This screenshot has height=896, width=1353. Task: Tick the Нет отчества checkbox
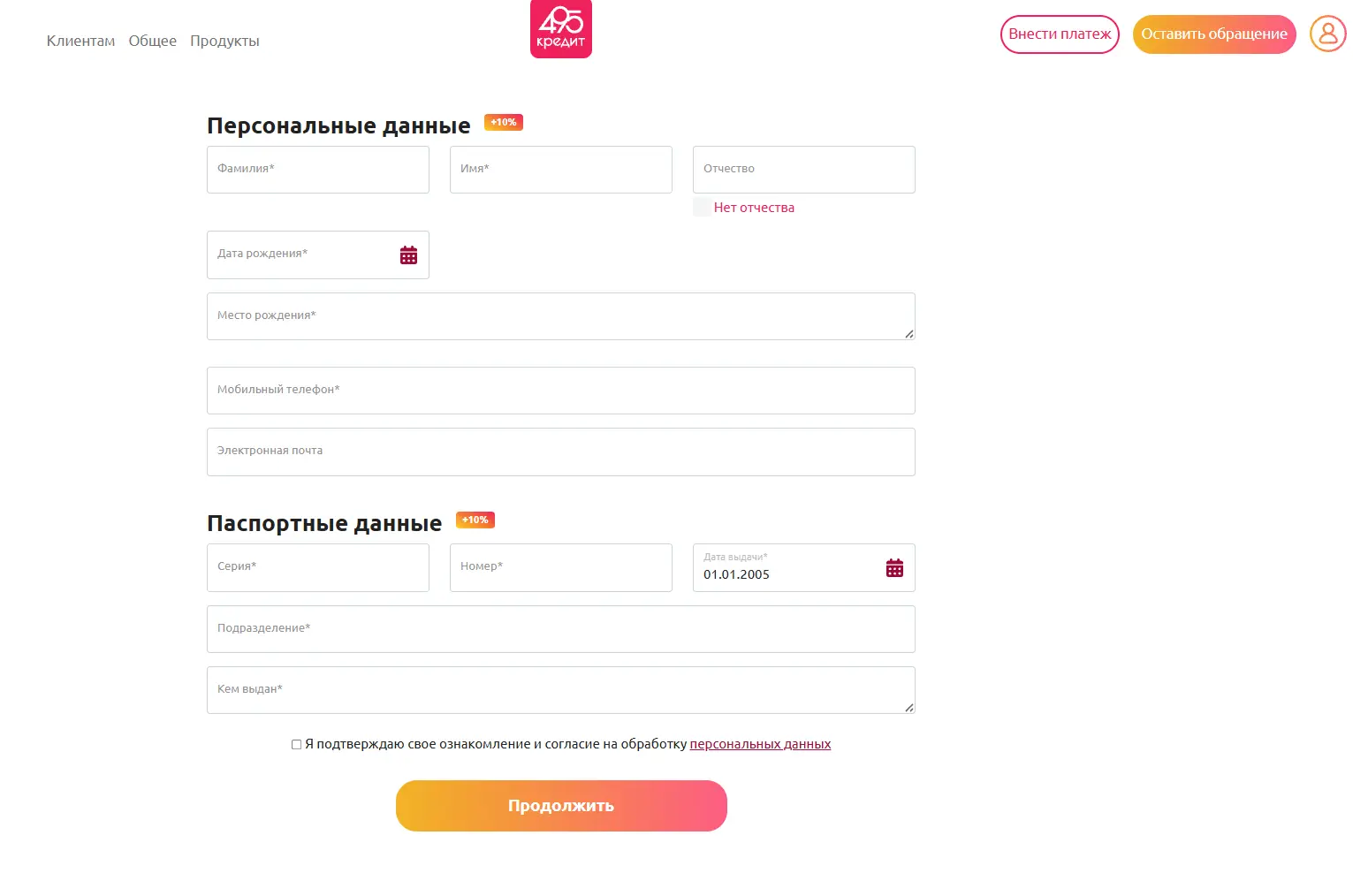point(702,208)
